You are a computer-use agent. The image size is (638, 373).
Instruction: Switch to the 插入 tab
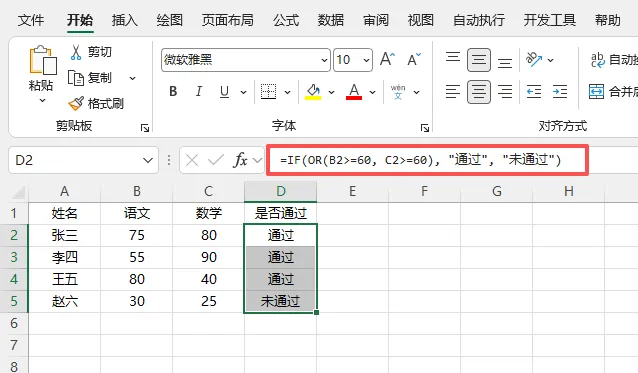[x=125, y=20]
